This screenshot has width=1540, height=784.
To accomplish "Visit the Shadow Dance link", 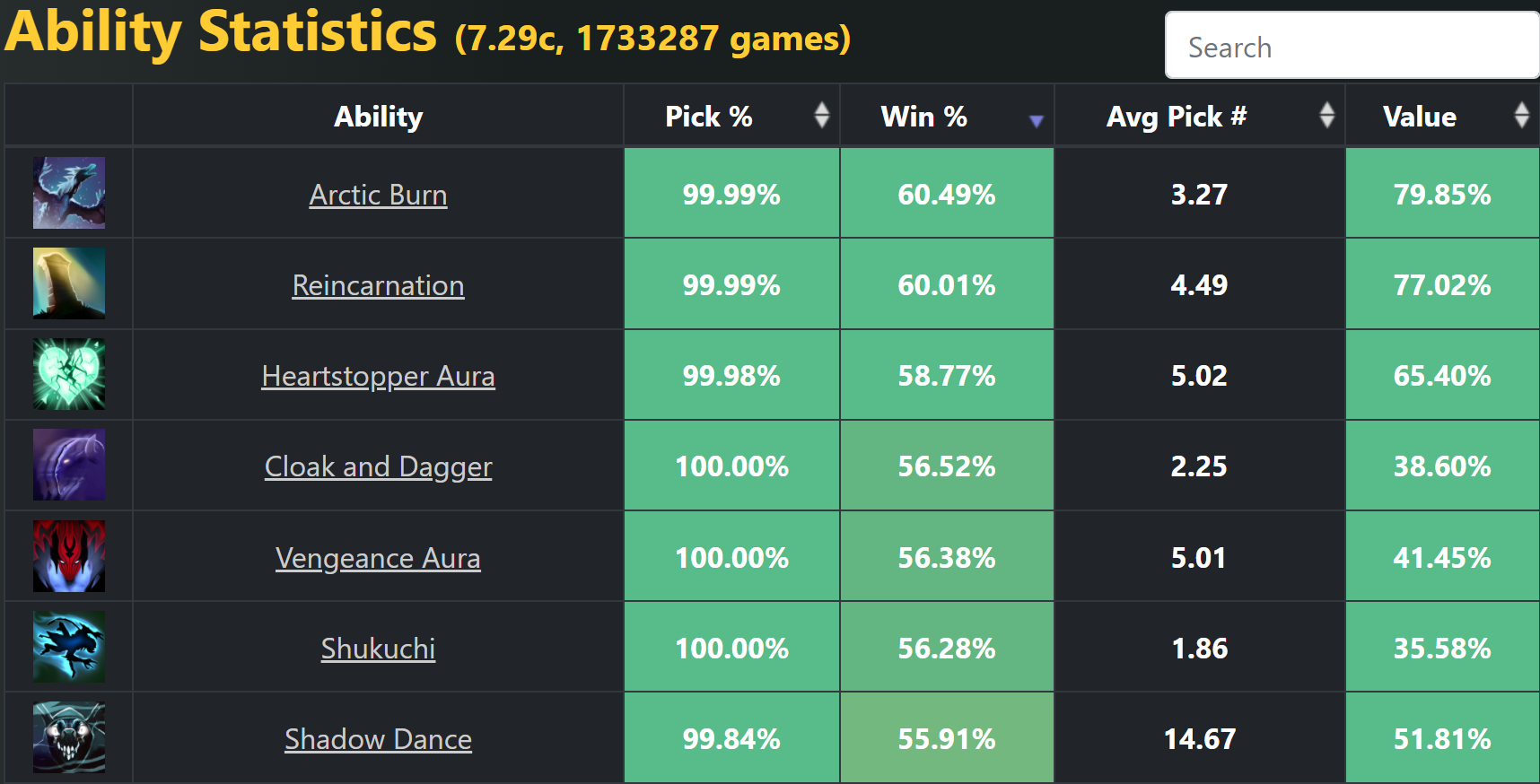I will (x=378, y=739).
